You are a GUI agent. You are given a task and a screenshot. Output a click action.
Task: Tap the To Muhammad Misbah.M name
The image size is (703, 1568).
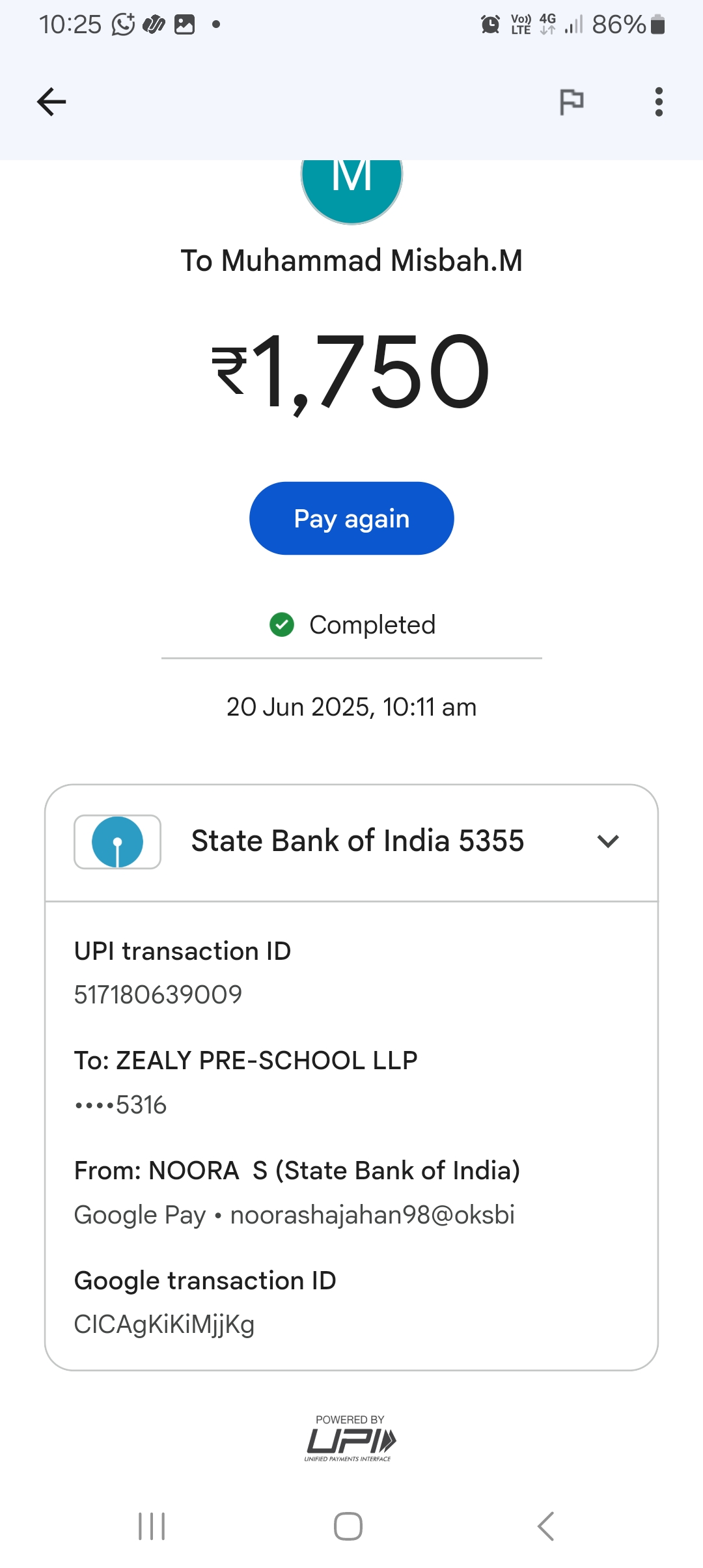[x=351, y=260]
